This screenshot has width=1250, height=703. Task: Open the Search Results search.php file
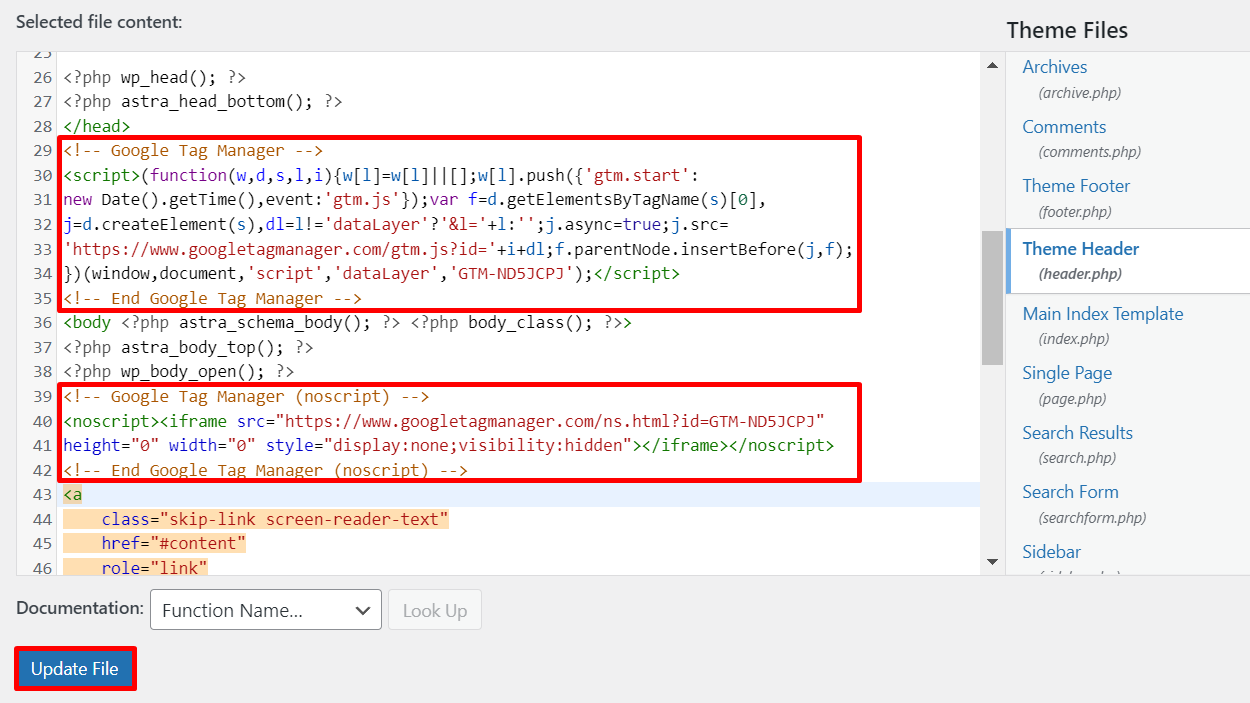click(x=1077, y=432)
